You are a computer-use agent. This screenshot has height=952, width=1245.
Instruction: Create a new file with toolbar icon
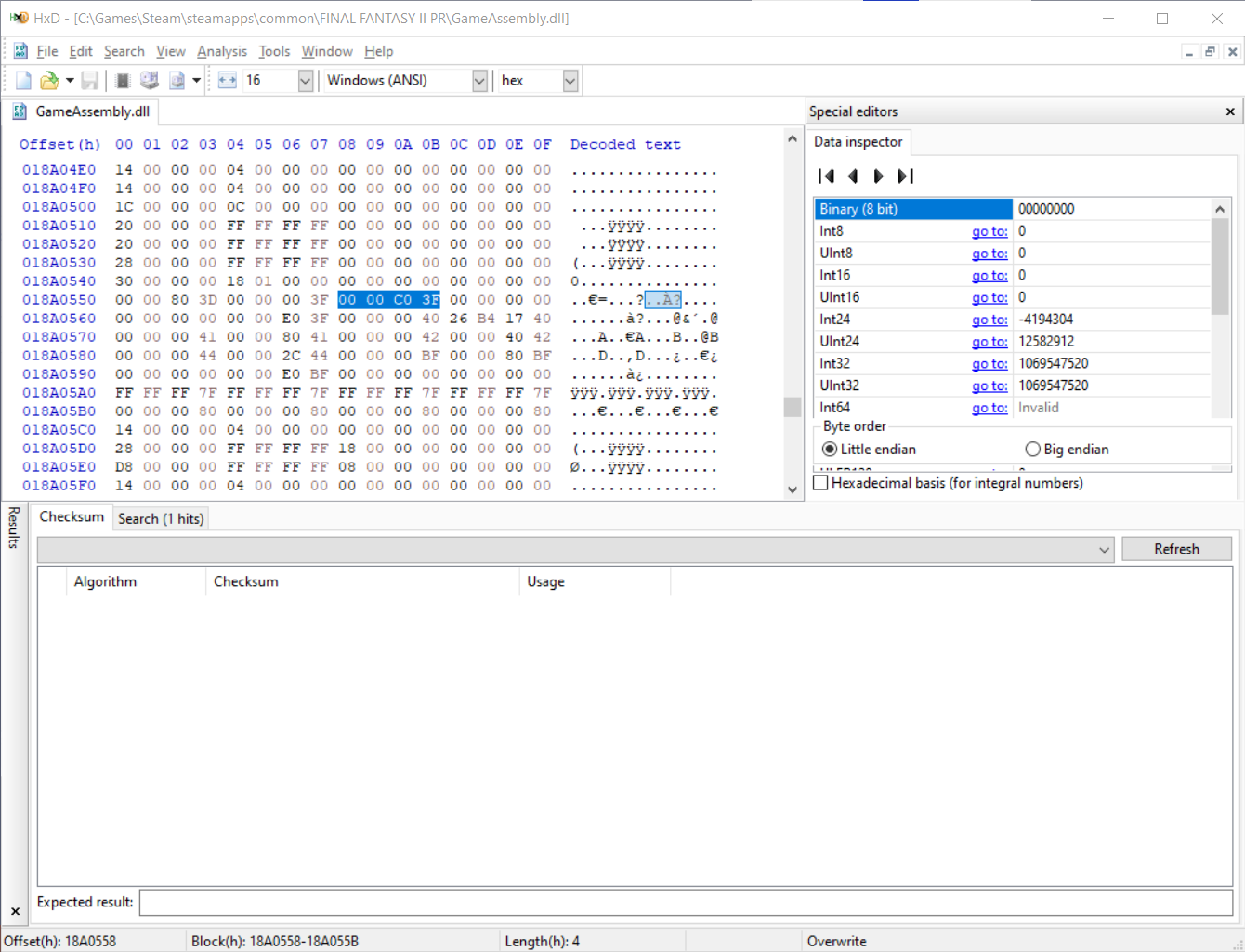[x=24, y=81]
